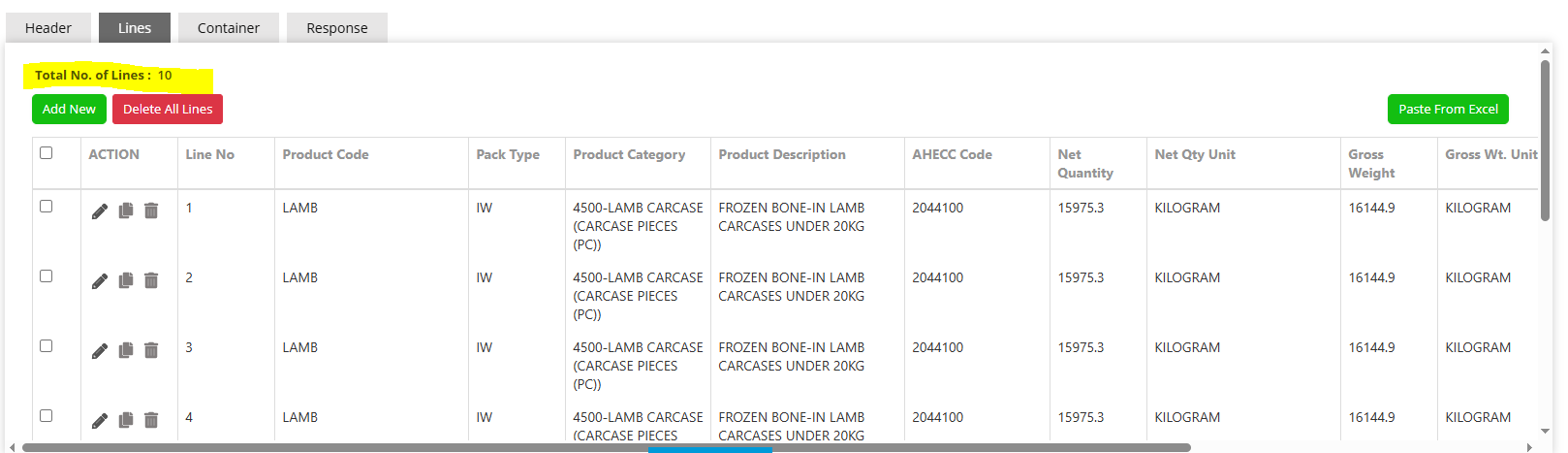Screen dimensions: 1568x453
Task: Delete line 3 with trash icon
Action: [151, 350]
